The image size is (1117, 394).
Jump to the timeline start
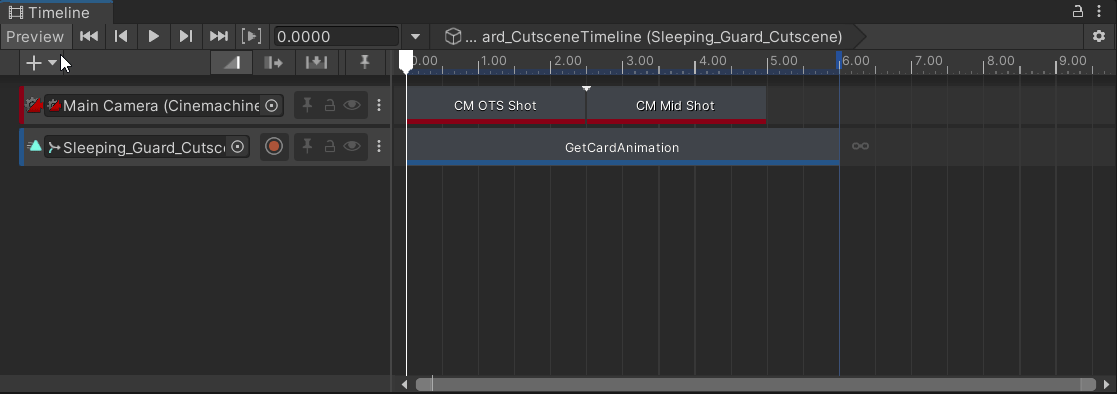89,36
